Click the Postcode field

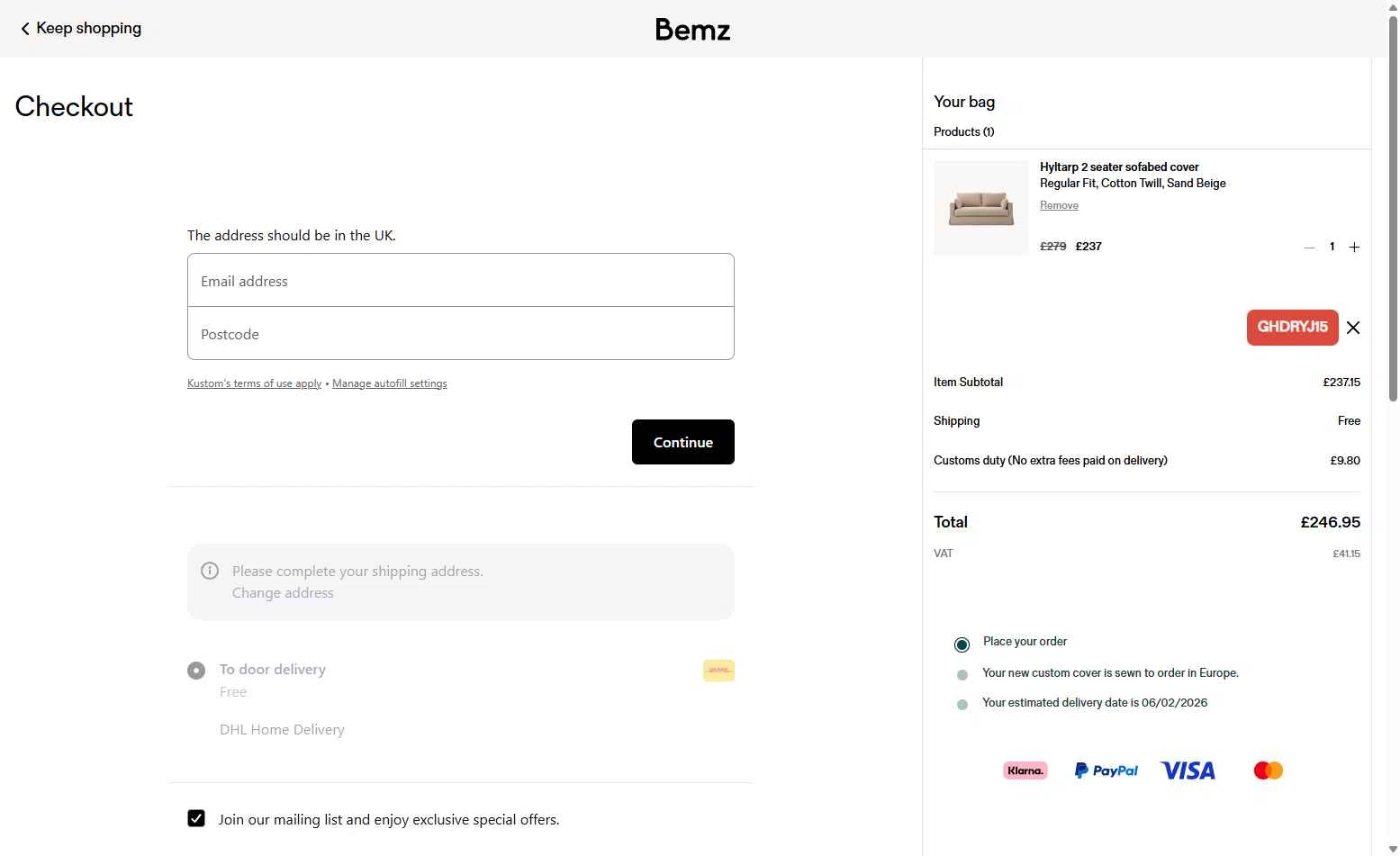pyautogui.click(x=461, y=333)
